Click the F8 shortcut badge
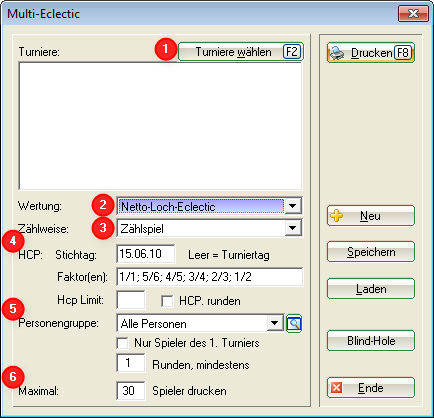Image resolution: width=434 pixels, height=418 pixels. pos(403,53)
